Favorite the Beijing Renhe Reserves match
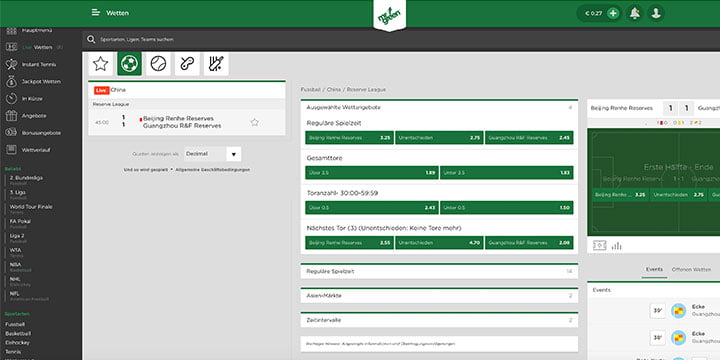 click(254, 122)
